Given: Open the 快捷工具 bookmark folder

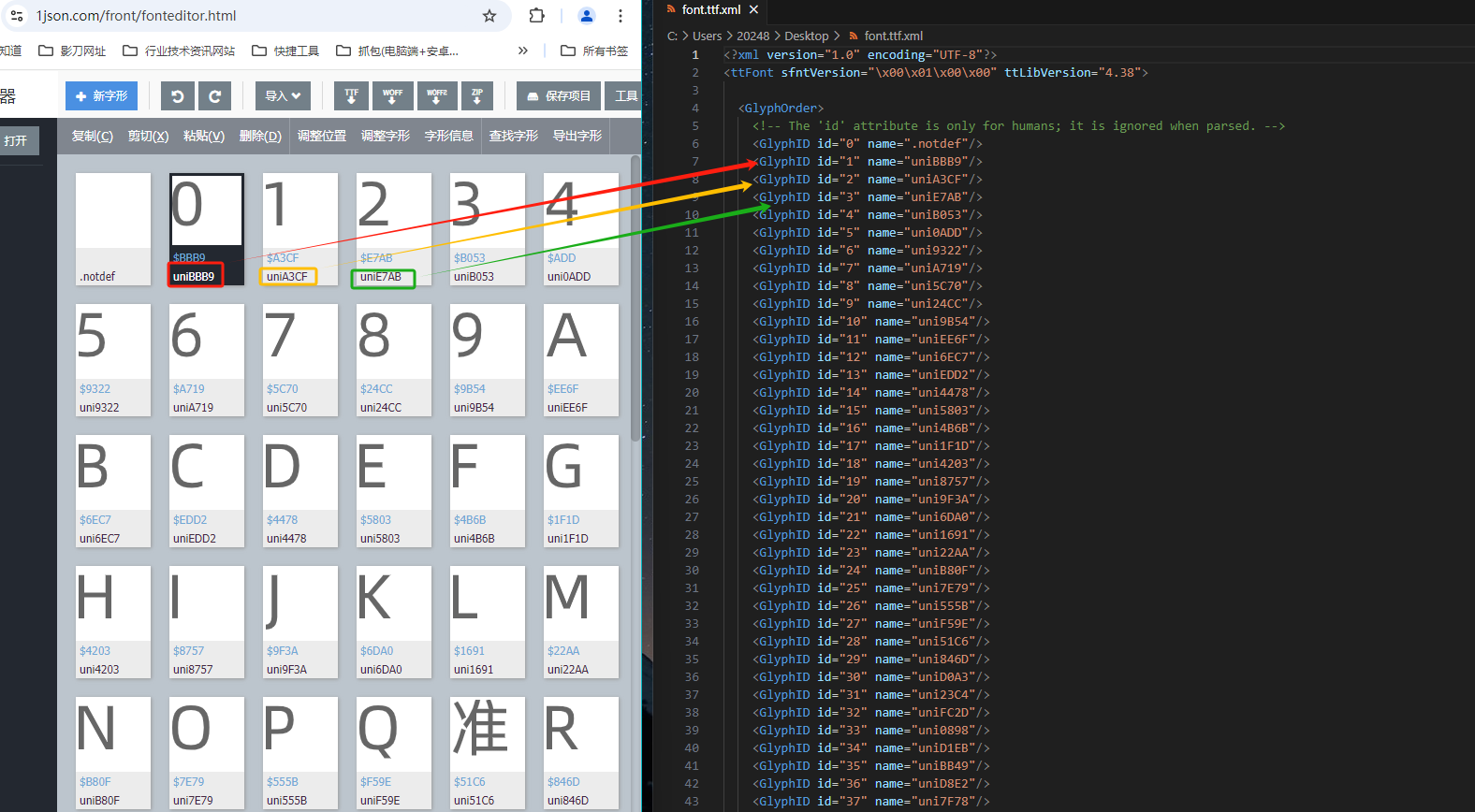Looking at the screenshot, I should 285,51.
